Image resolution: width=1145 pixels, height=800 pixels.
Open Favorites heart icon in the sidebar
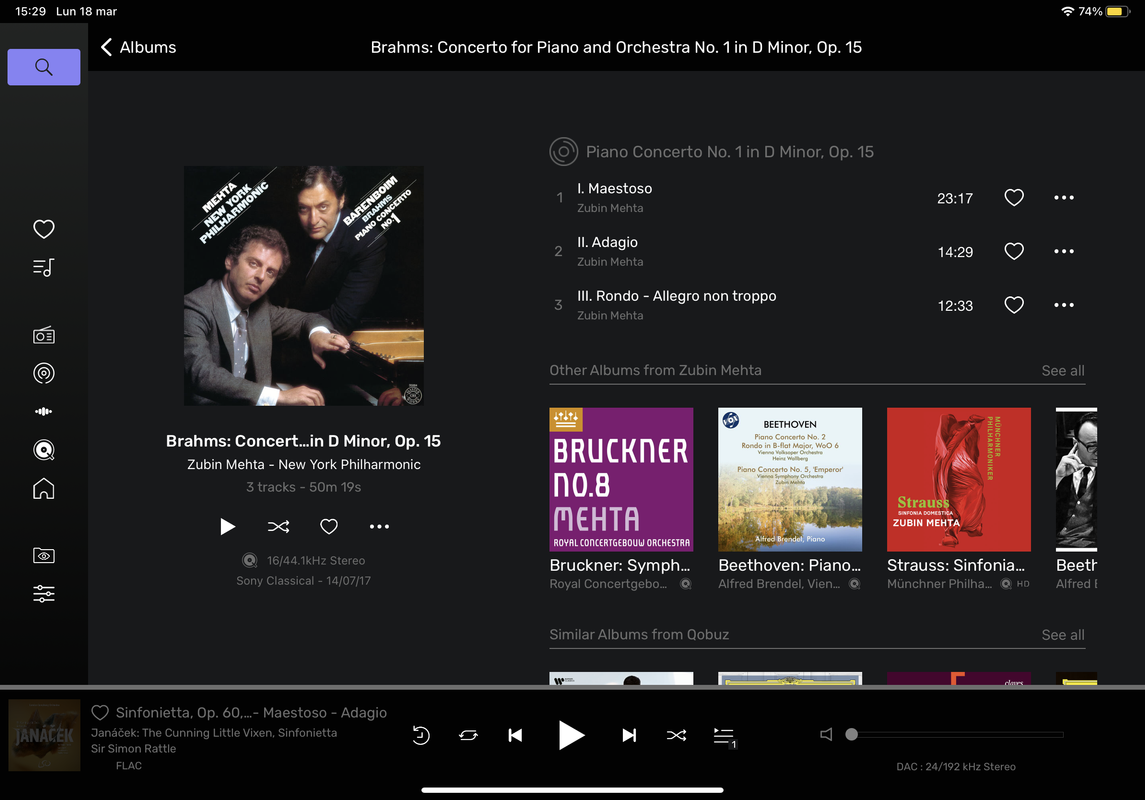coord(44,229)
